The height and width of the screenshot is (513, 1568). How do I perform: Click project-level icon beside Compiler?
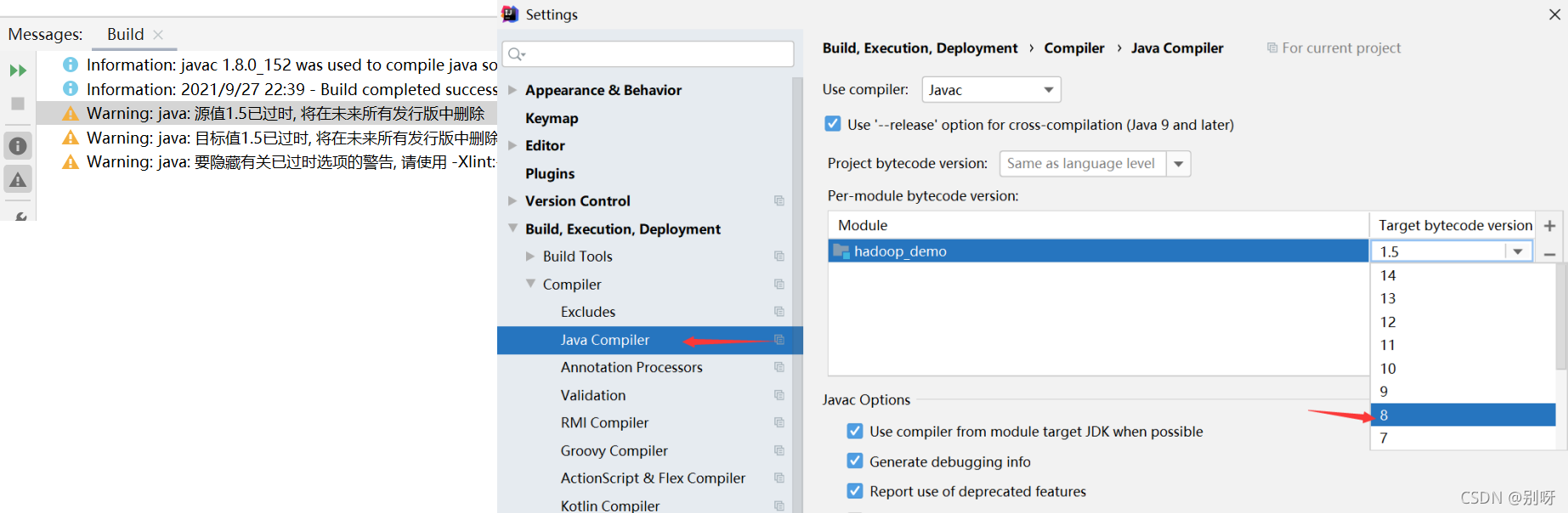click(779, 284)
